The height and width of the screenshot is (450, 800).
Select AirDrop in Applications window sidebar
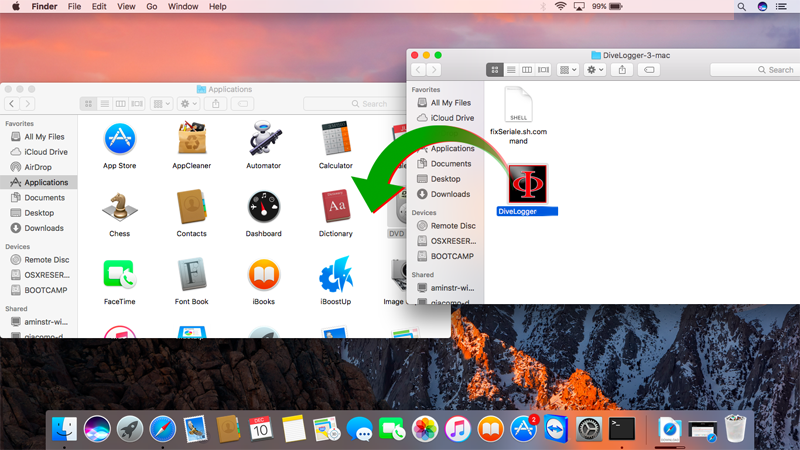39,167
